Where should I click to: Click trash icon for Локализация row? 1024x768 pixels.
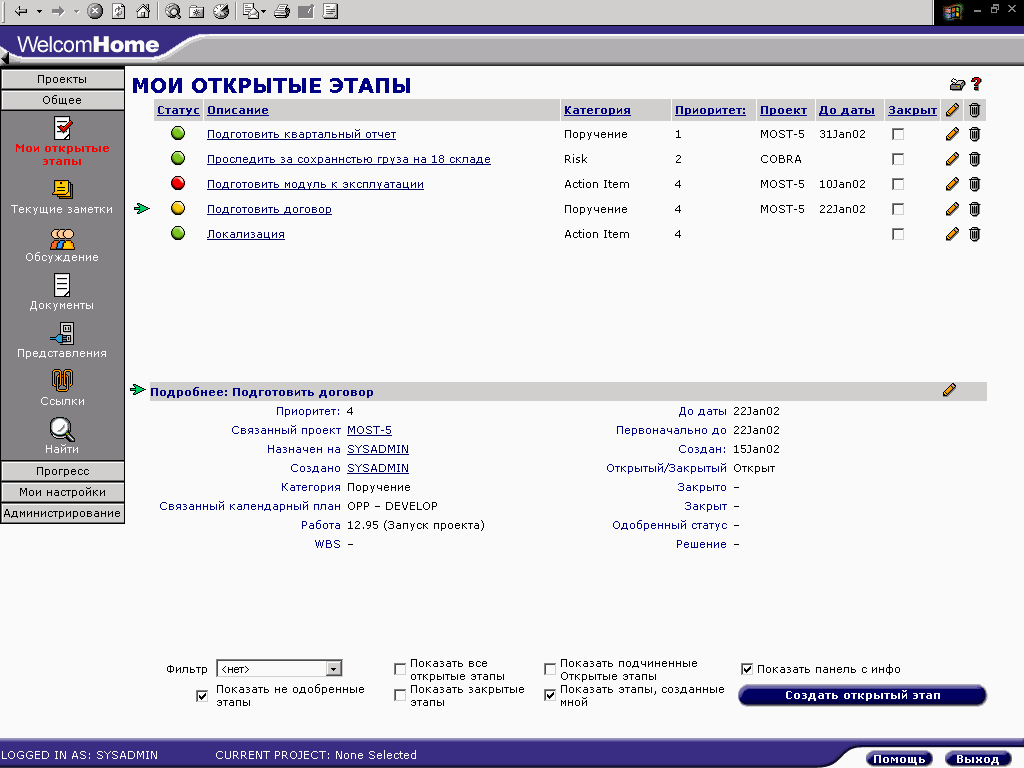click(974, 234)
